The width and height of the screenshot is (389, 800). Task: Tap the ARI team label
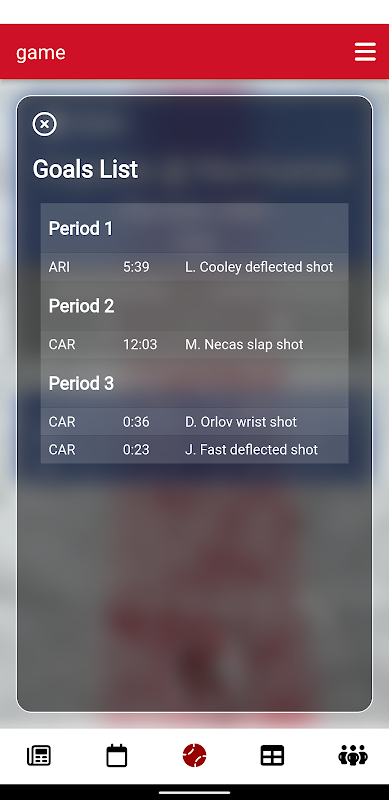[59, 267]
